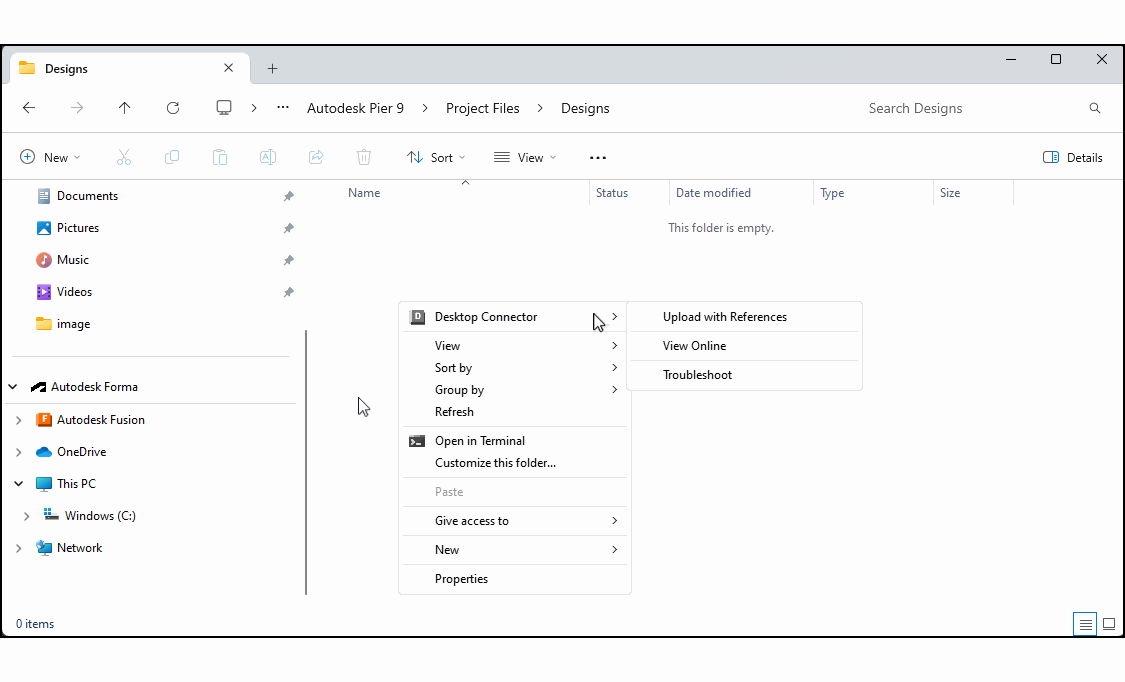This screenshot has height=682, width=1125.
Task: Unpin Documents from Quick access
Action: 288,196
